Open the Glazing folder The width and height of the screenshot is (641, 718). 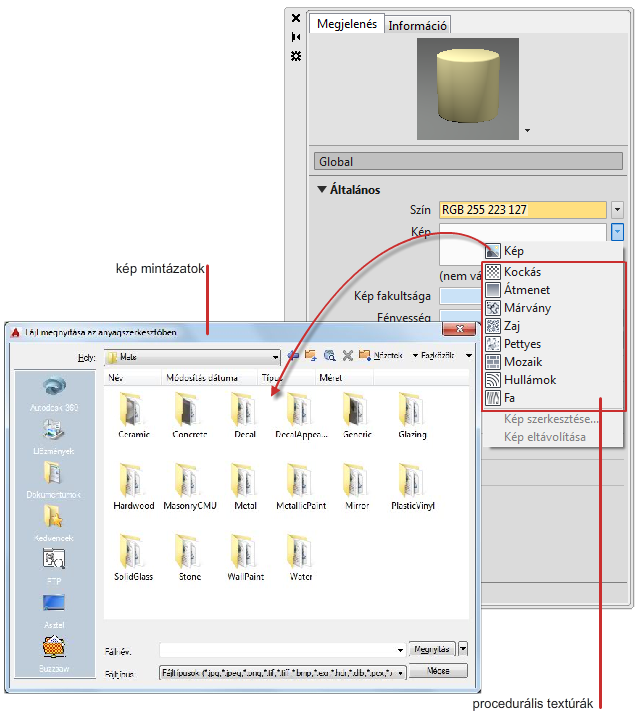click(x=412, y=416)
